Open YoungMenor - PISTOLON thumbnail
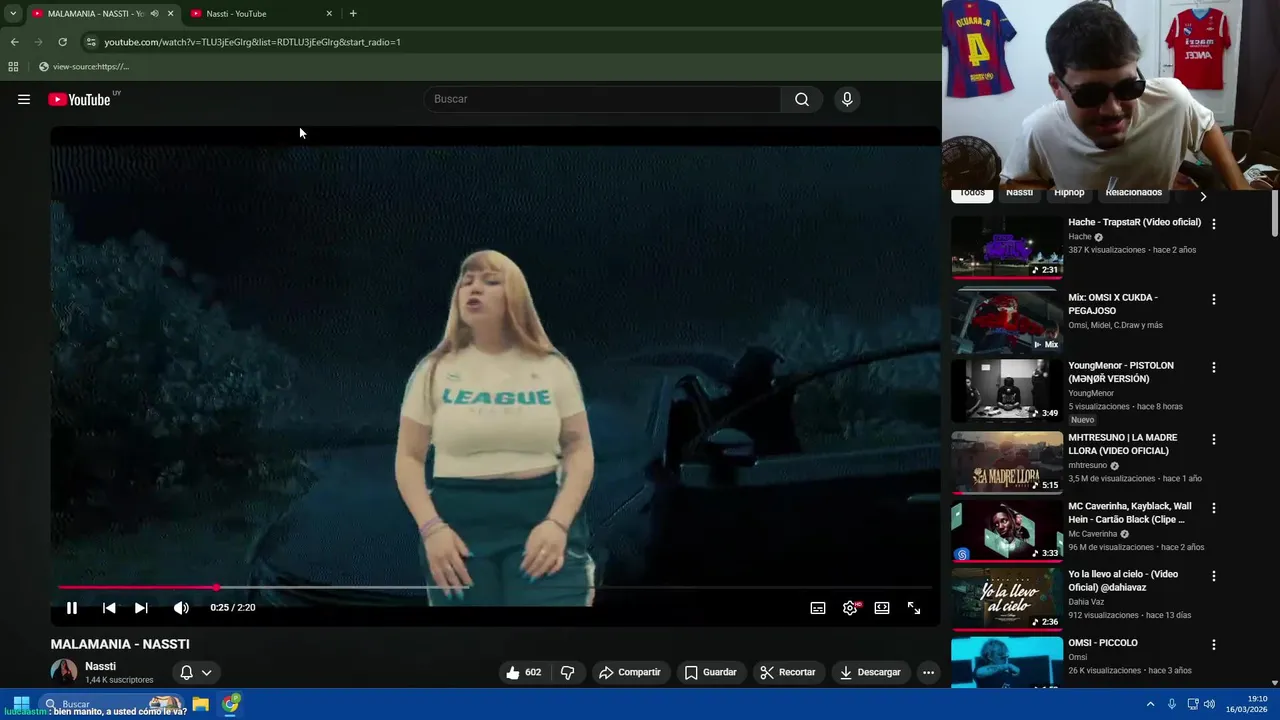 coord(1007,391)
